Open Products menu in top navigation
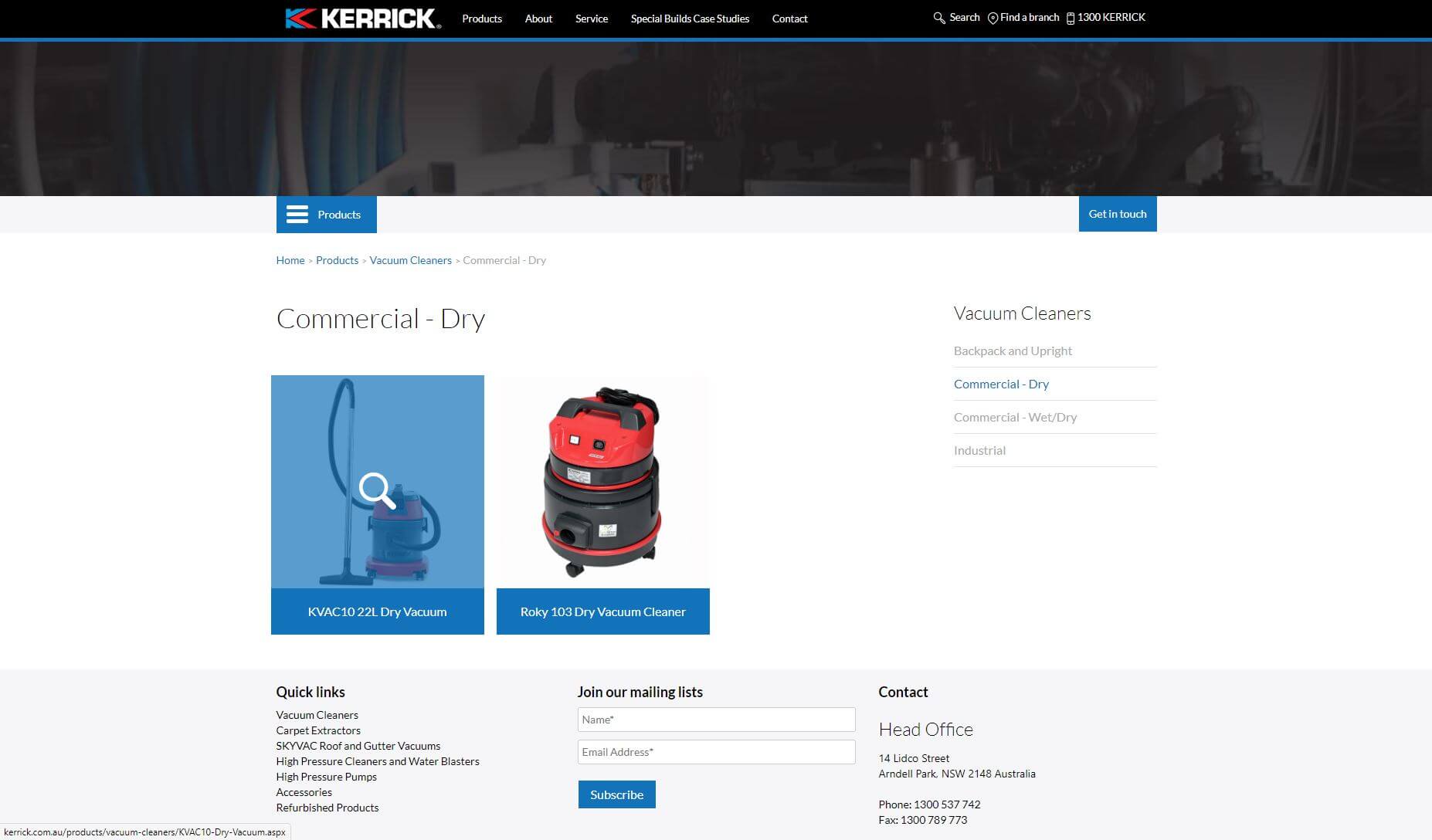Image resolution: width=1432 pixels, height=840 pixels. (482, 19)
